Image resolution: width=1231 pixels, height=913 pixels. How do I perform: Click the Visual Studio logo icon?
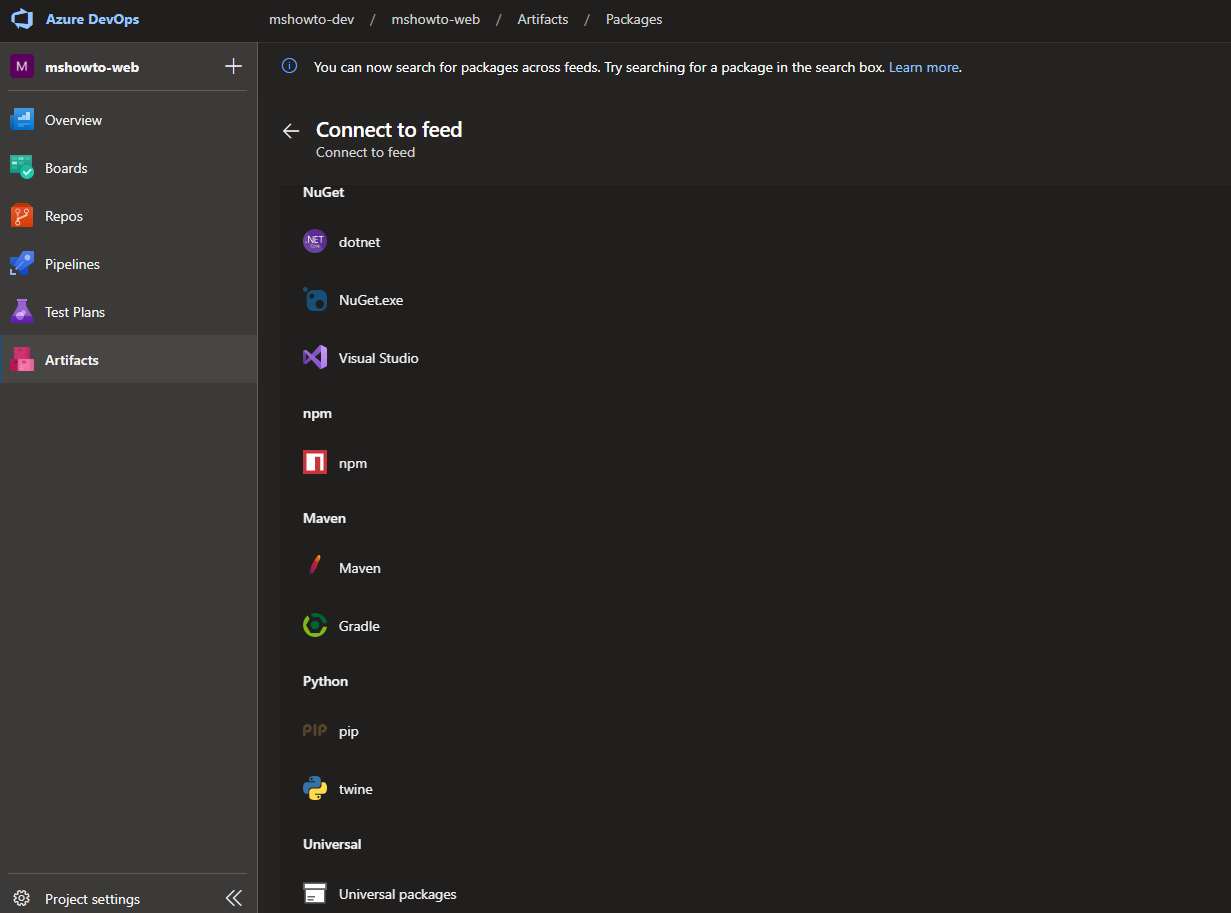[315, 358]
